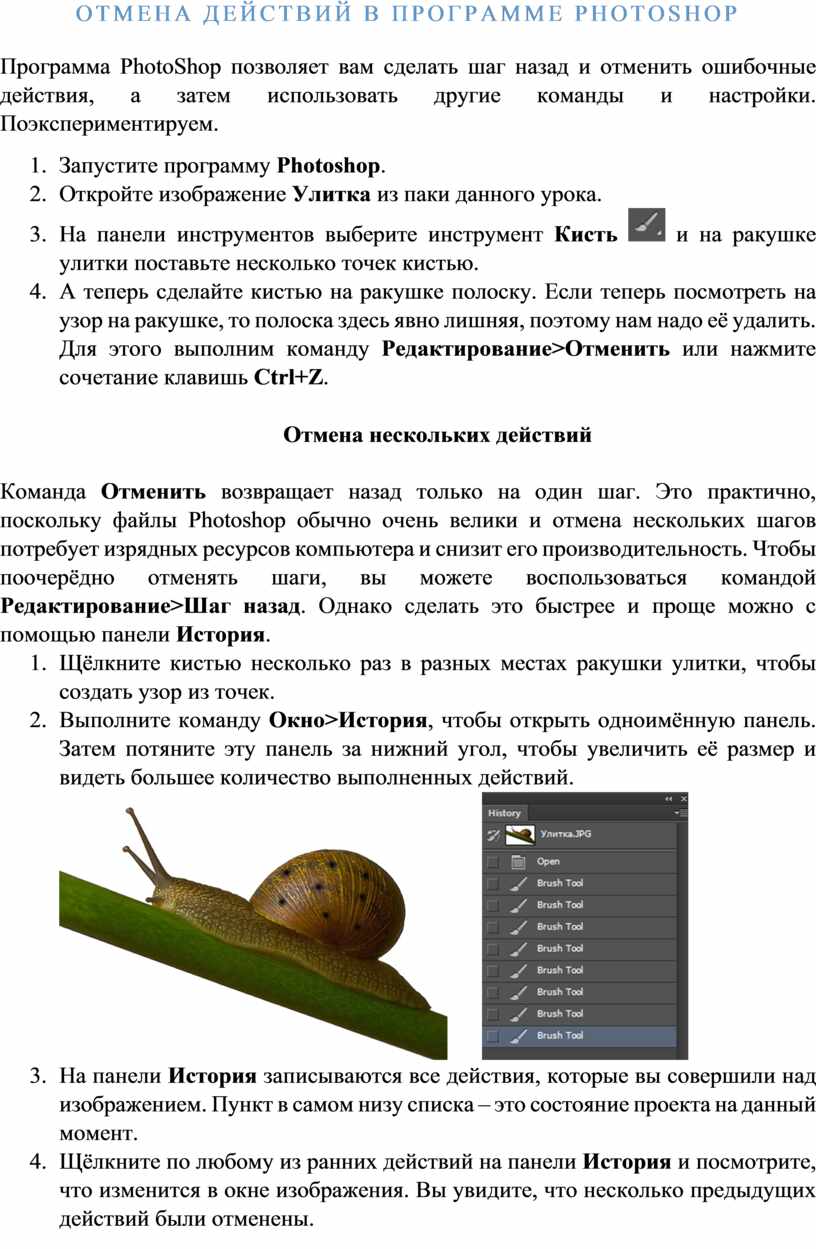The width and height of the screenshot is (816, 1249).
Task: Click the bold text Редактирование>Отменить
Action: [526, 350]
